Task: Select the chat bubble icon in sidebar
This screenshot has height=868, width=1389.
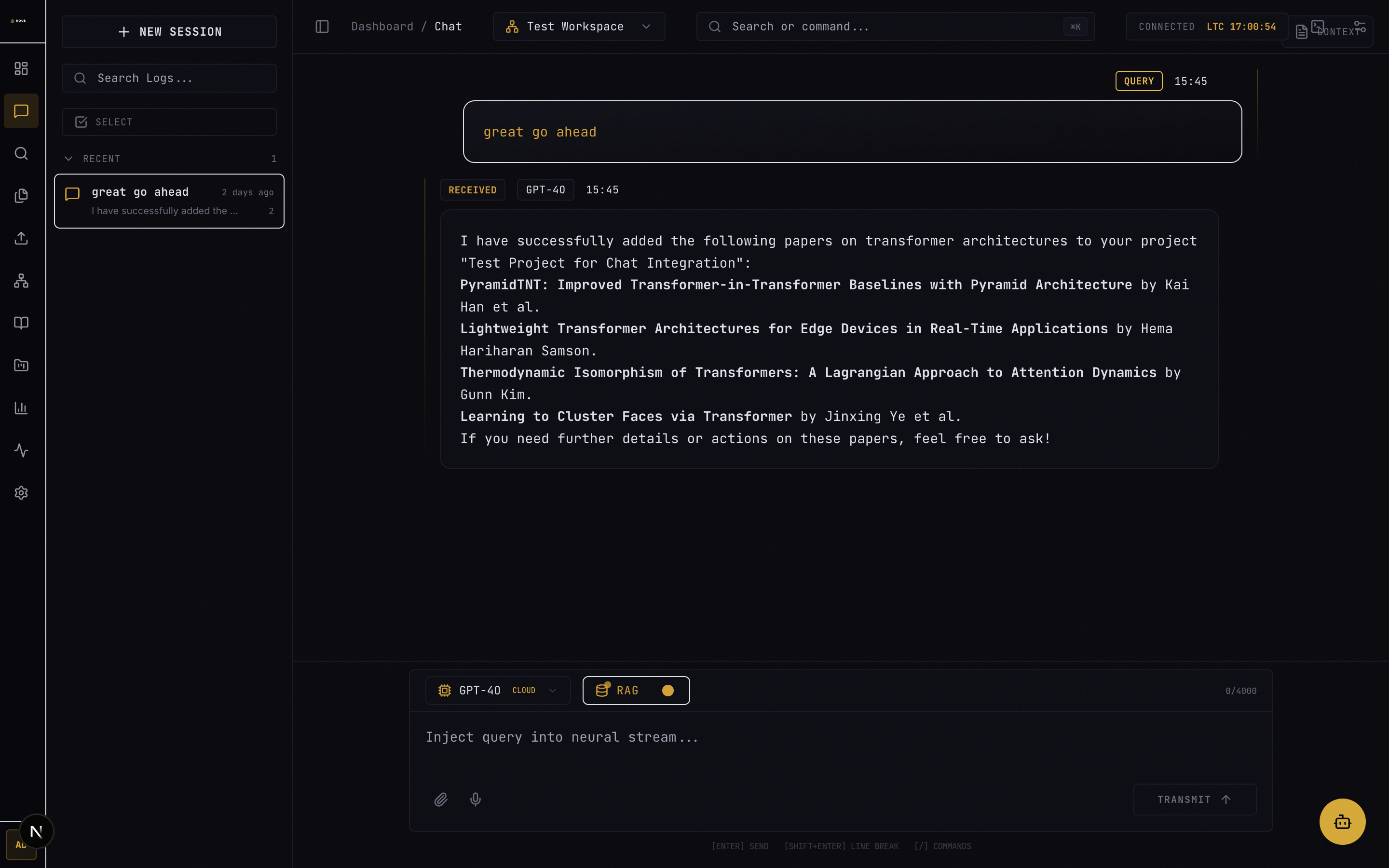Action: (x=21, y=111)
